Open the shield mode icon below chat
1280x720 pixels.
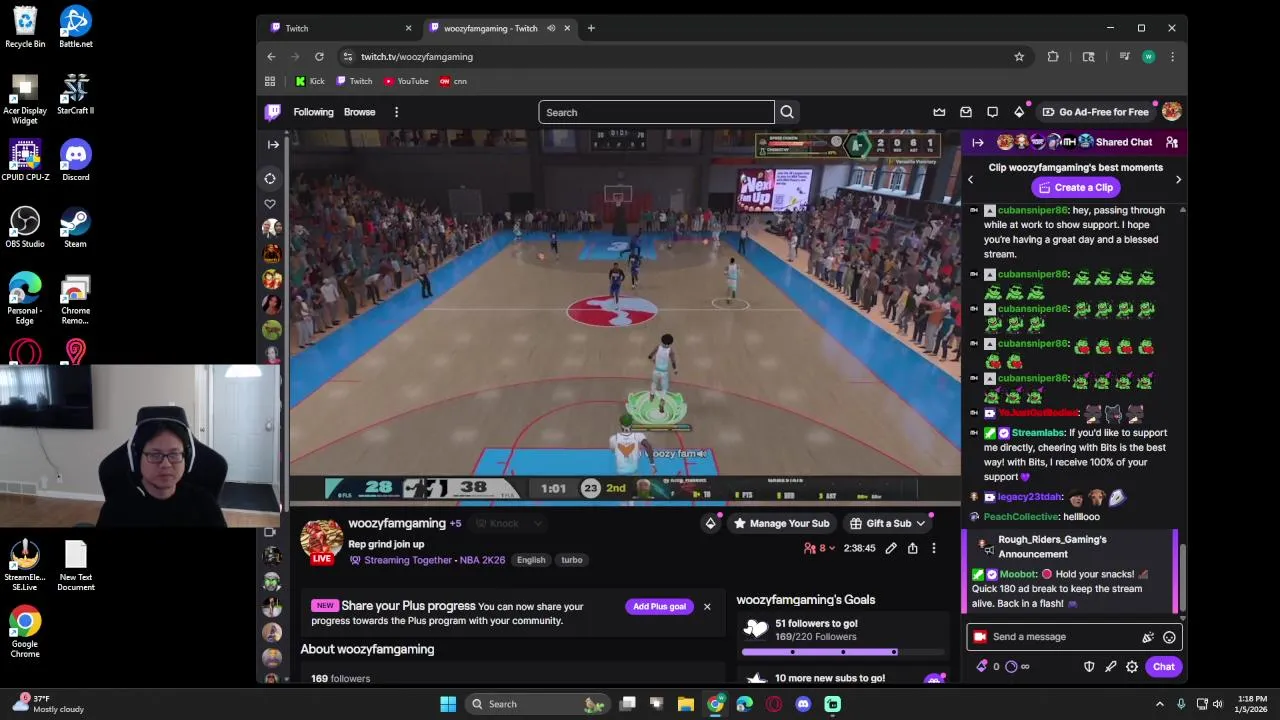pos(1089,667)
